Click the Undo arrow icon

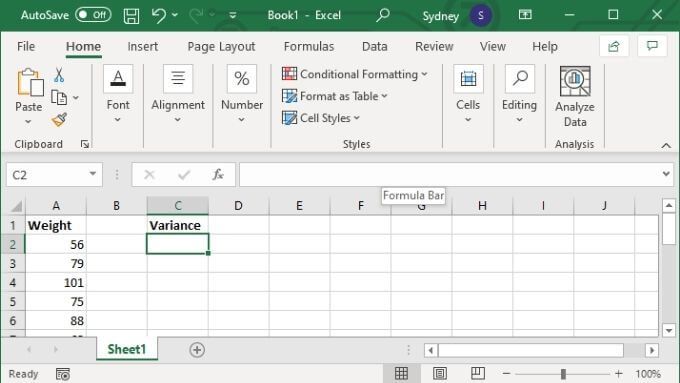159,16
